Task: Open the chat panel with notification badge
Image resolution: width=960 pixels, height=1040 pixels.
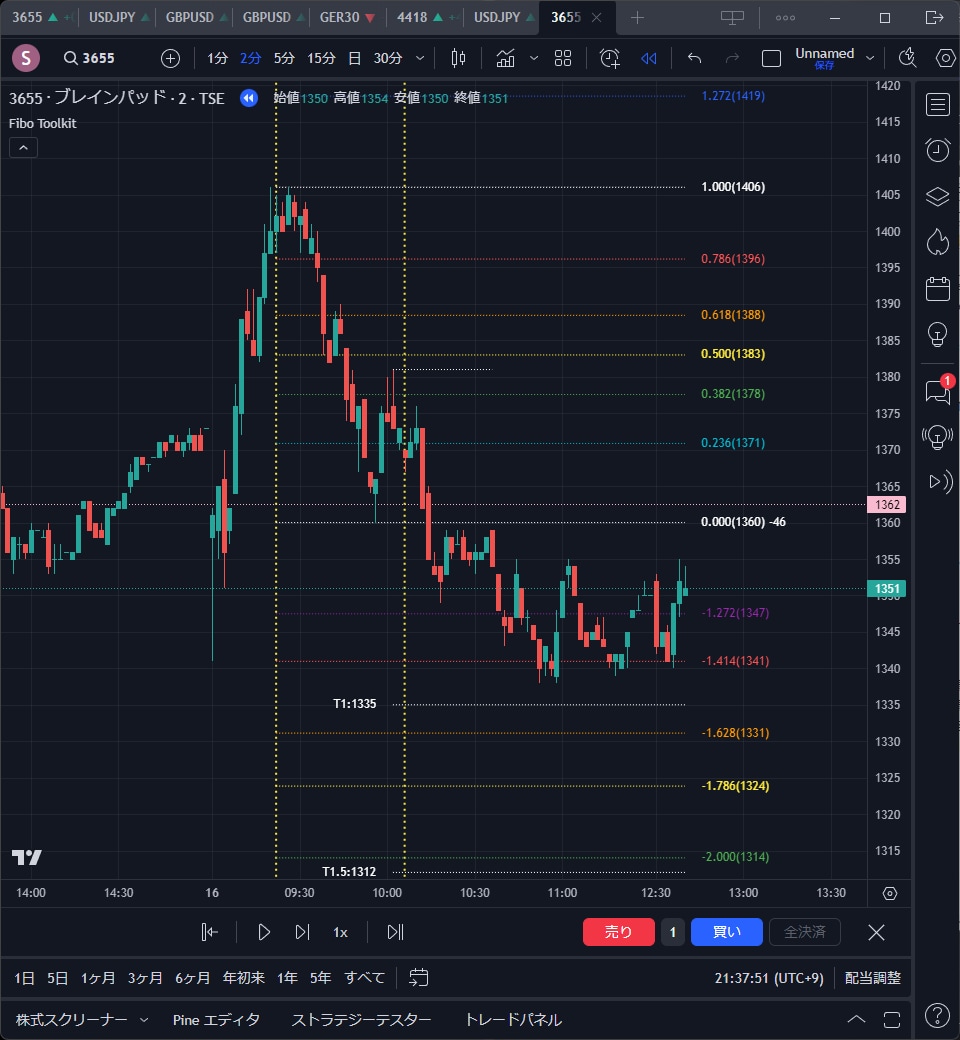Action: coord(937,391)
